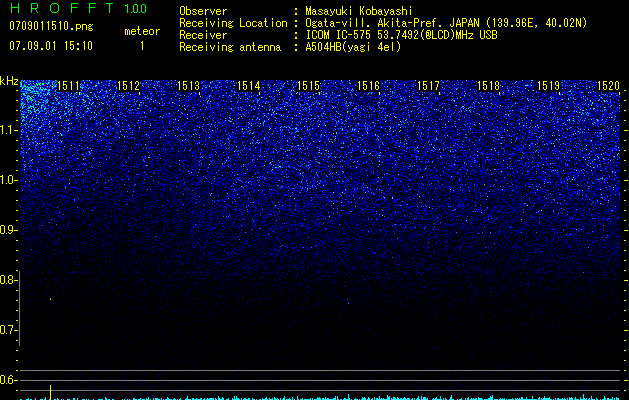Click the 1513 time marker
Viewport: 629px width, 400px height.
coord(189,85)
